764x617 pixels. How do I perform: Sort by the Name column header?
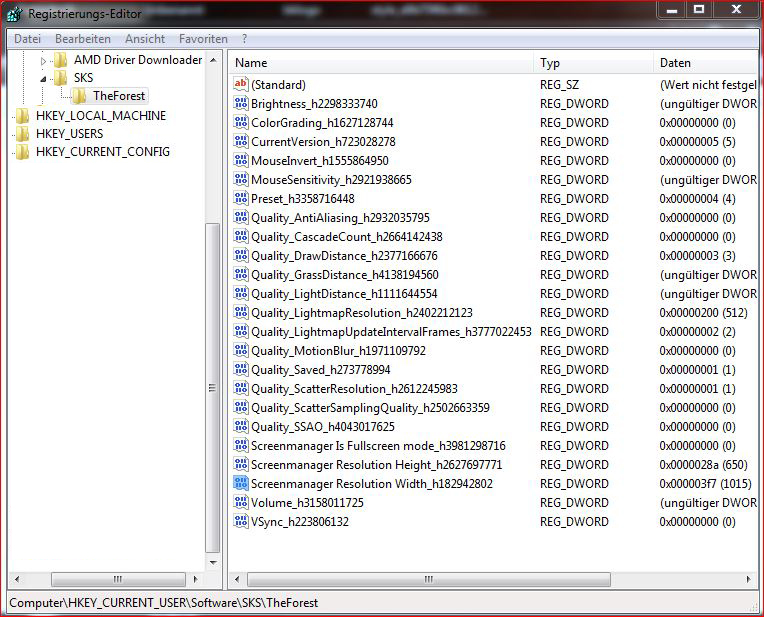point(380,63)
